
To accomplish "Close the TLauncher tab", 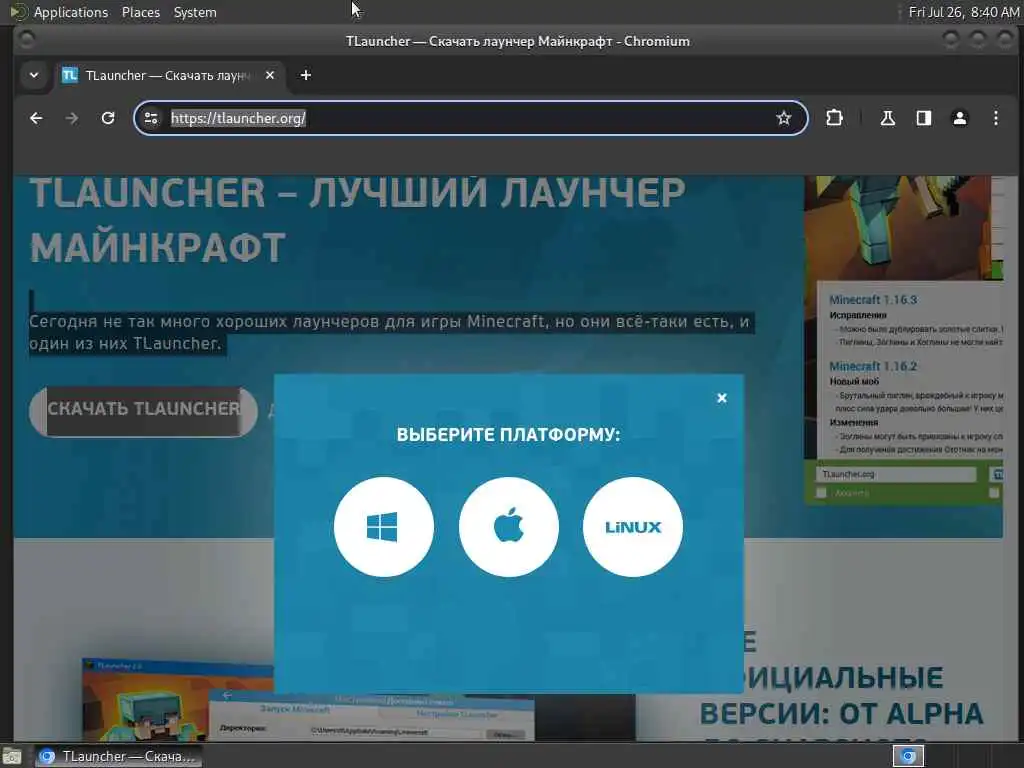I will tap(270, 75).
